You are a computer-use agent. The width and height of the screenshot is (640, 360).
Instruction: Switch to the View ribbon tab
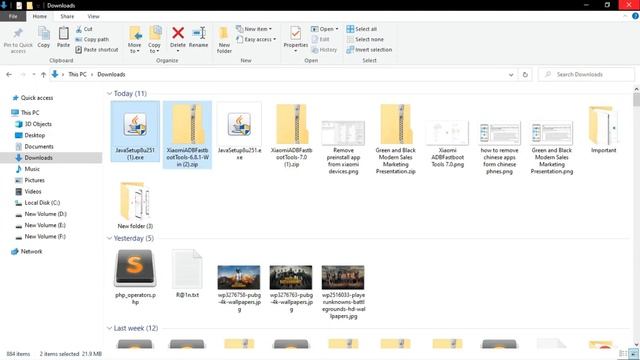click(93, 16)
